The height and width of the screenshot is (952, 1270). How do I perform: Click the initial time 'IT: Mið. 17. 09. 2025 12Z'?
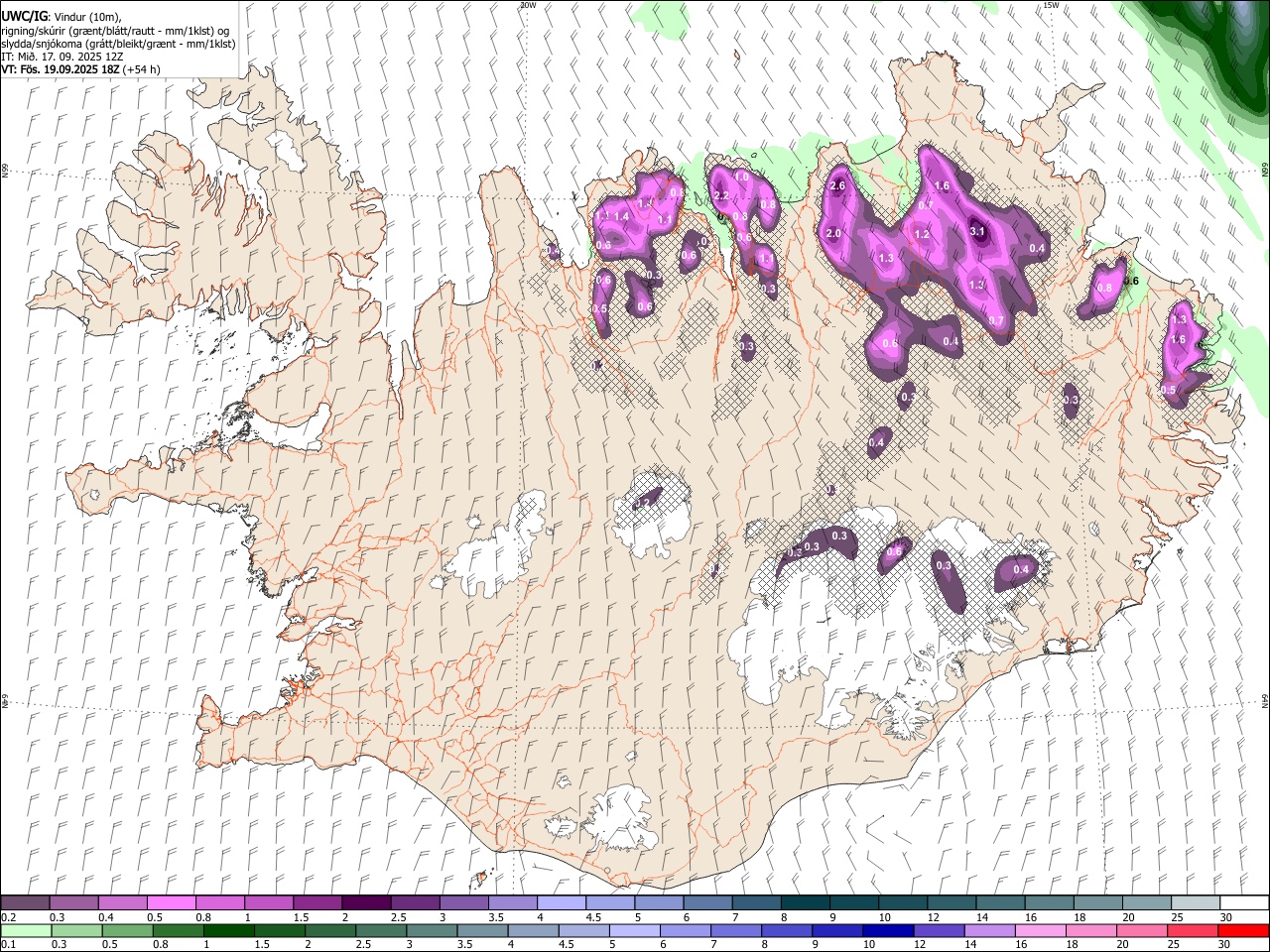[x=63, y=57]
